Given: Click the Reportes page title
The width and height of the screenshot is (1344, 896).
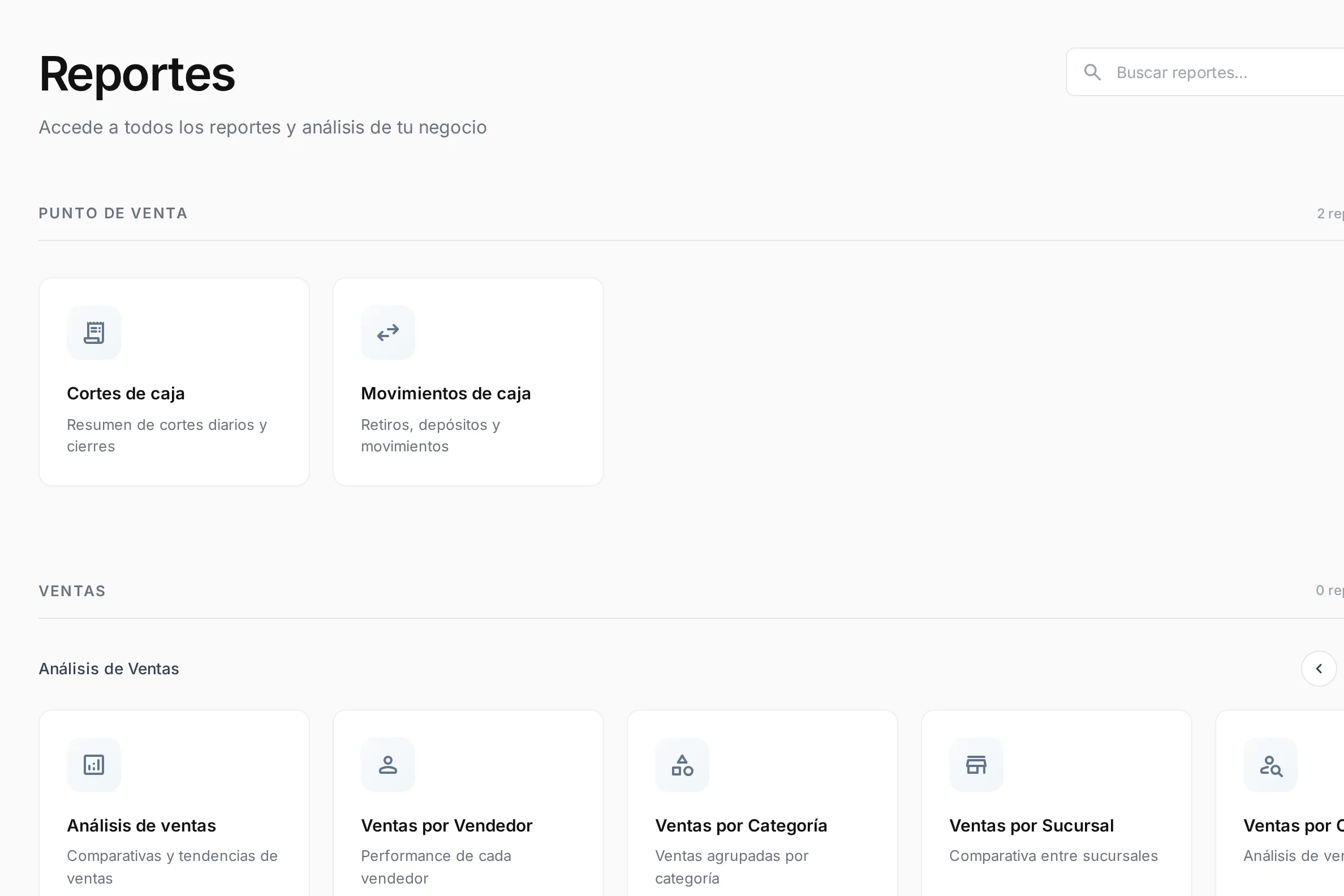Looking at the screenshot, I should (x=137, y=74).
